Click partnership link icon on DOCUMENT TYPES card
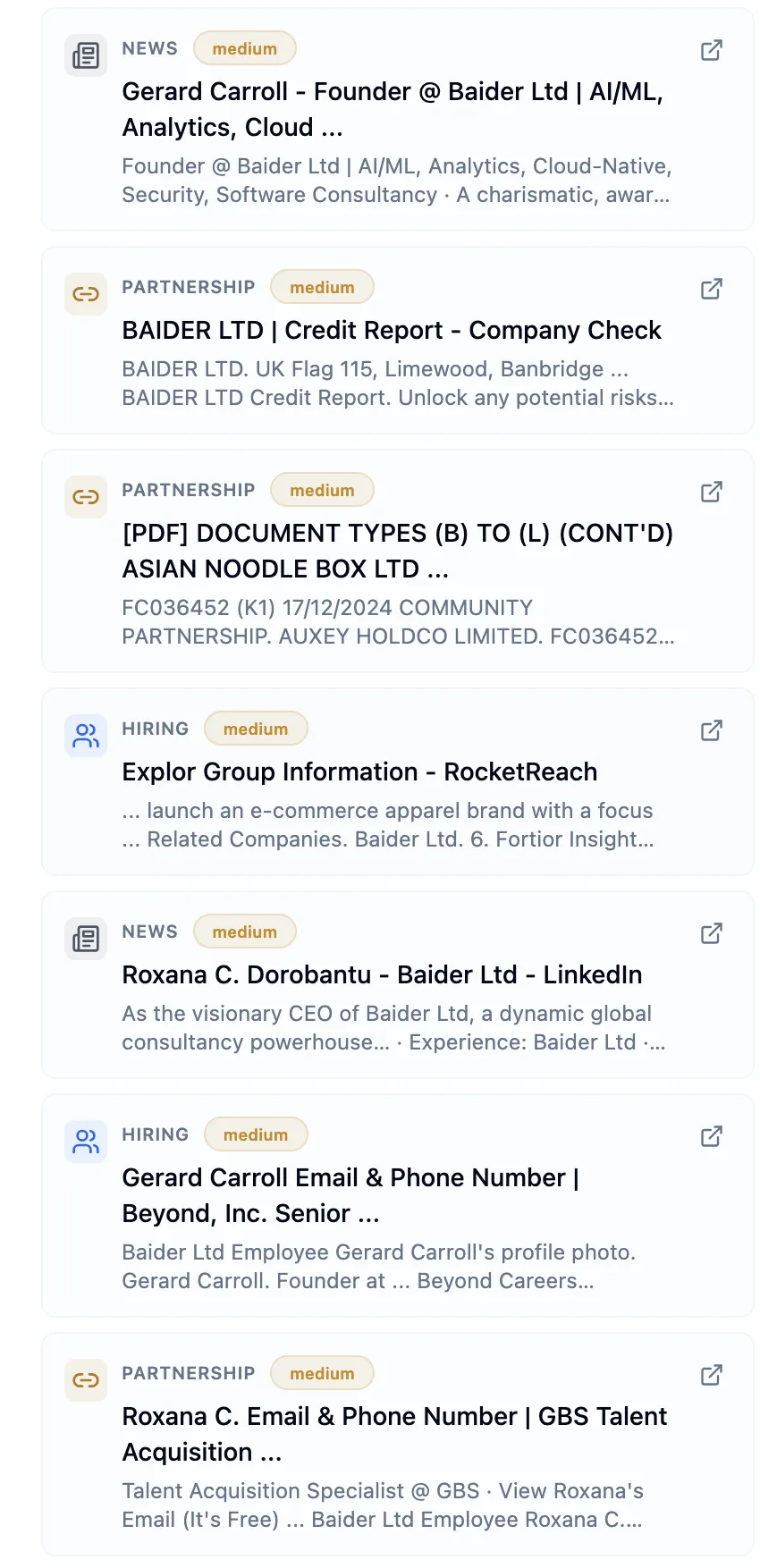760x1568 pixels. 86,497
